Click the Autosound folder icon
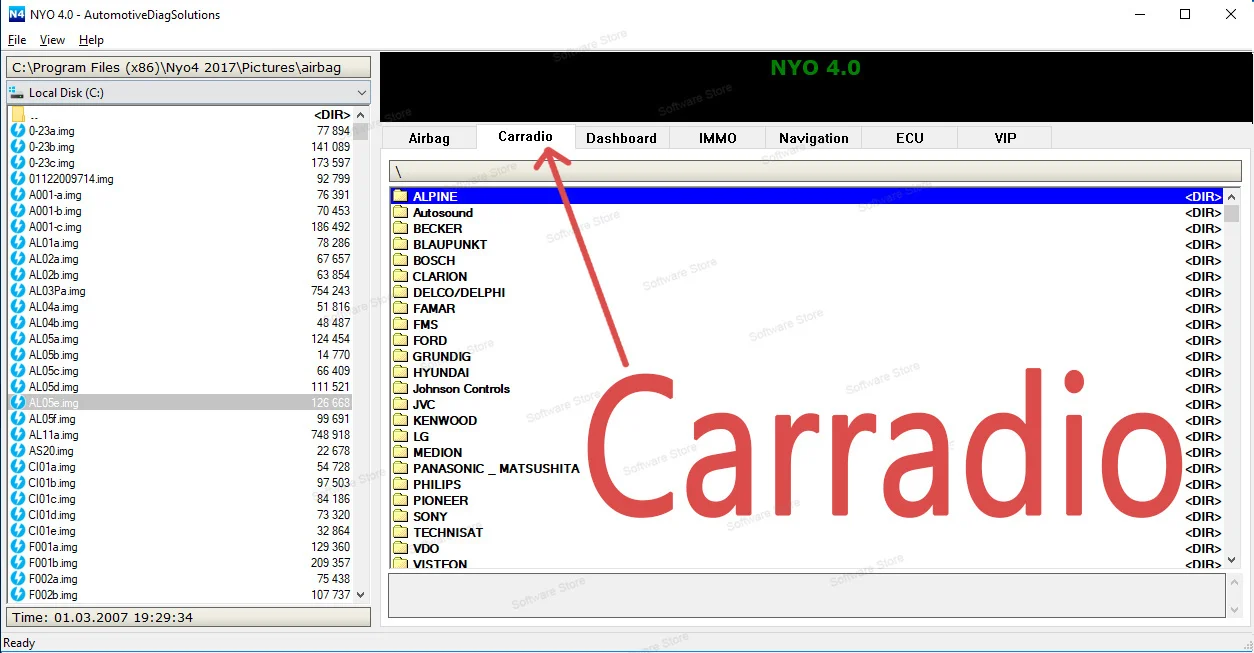 [400, 213]
